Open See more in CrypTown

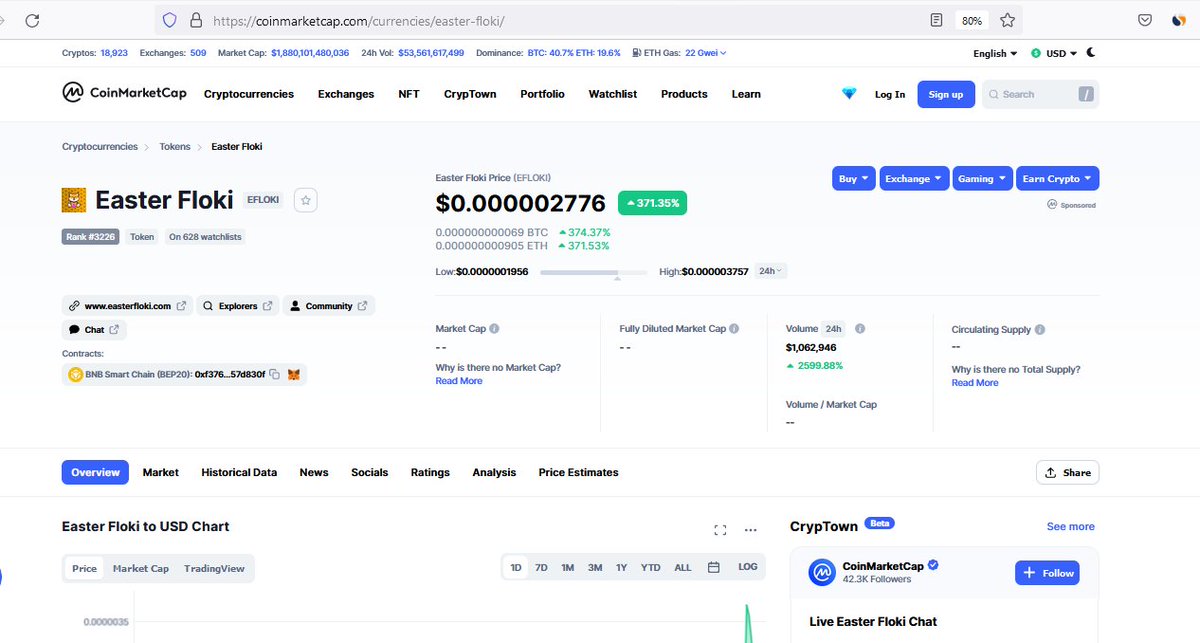[x=1071, y=526]
